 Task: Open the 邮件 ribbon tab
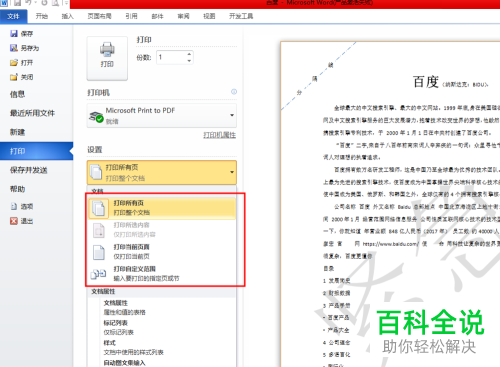point(157,16)
